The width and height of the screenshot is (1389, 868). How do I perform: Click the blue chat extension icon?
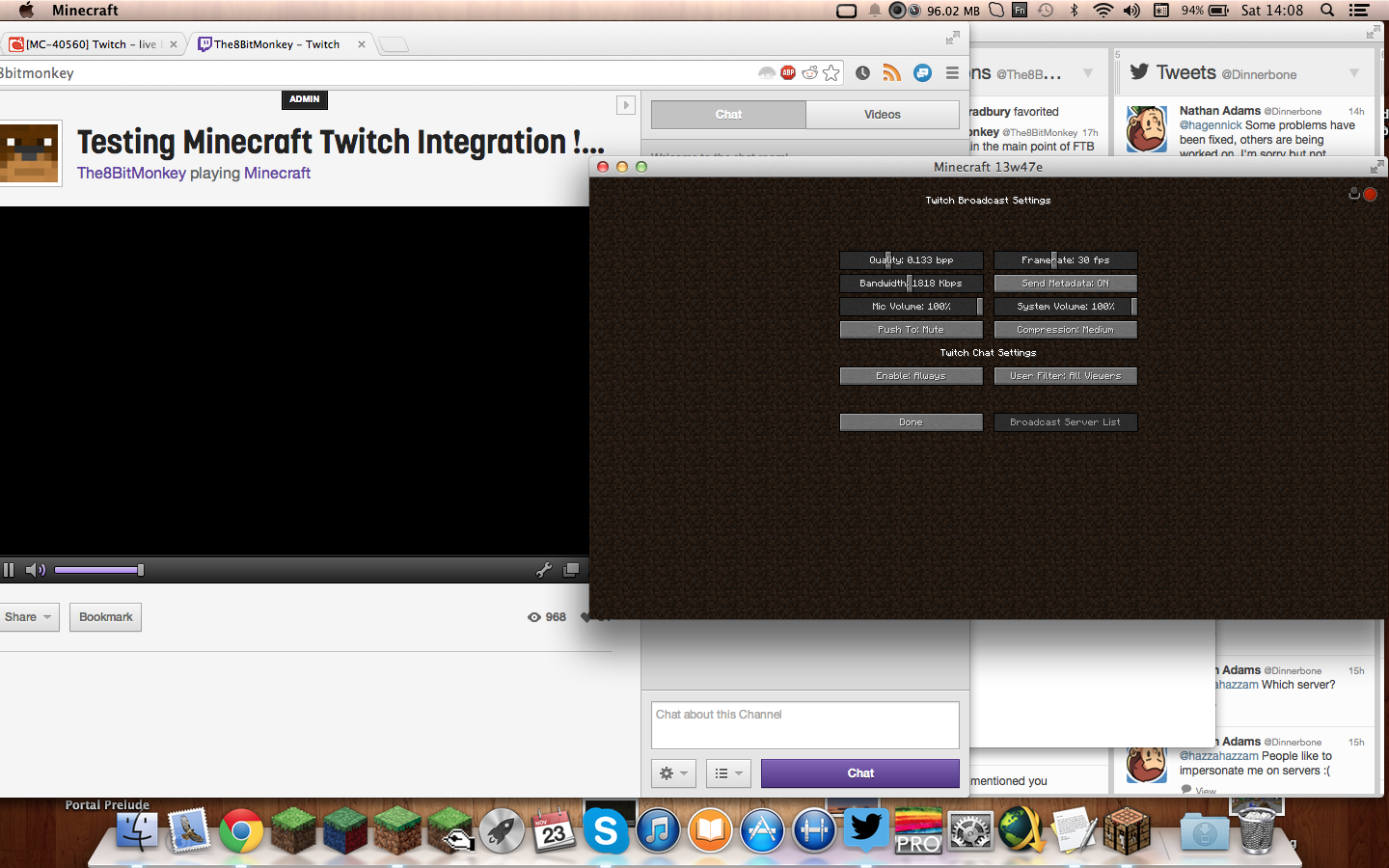point(923,73)
